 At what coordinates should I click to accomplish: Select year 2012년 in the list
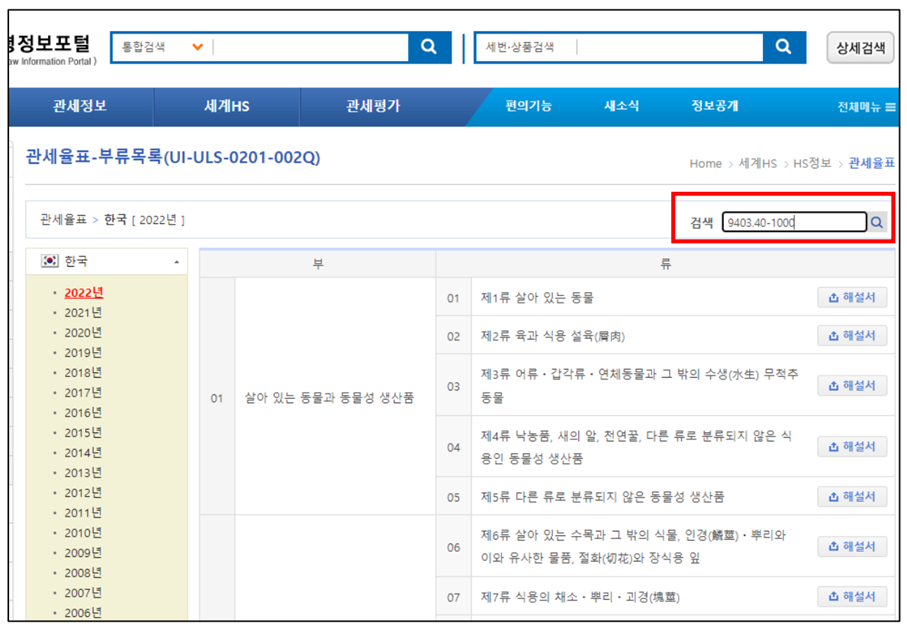click(x=83, y=493)
